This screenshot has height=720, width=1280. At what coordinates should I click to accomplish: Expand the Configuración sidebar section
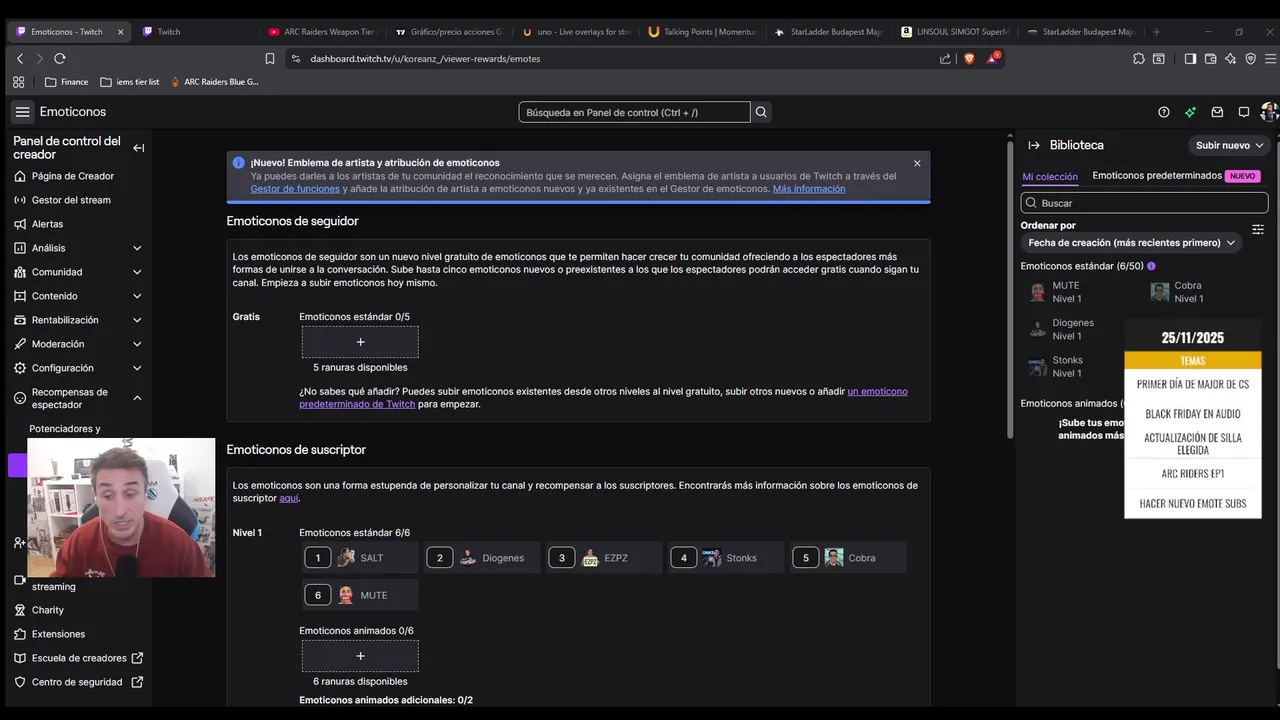point(137,368)
